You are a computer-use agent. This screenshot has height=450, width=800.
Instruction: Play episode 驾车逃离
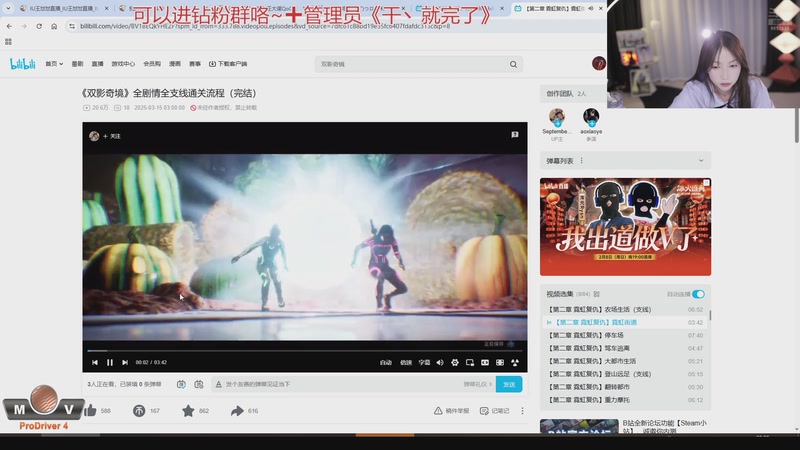point(625,348)
